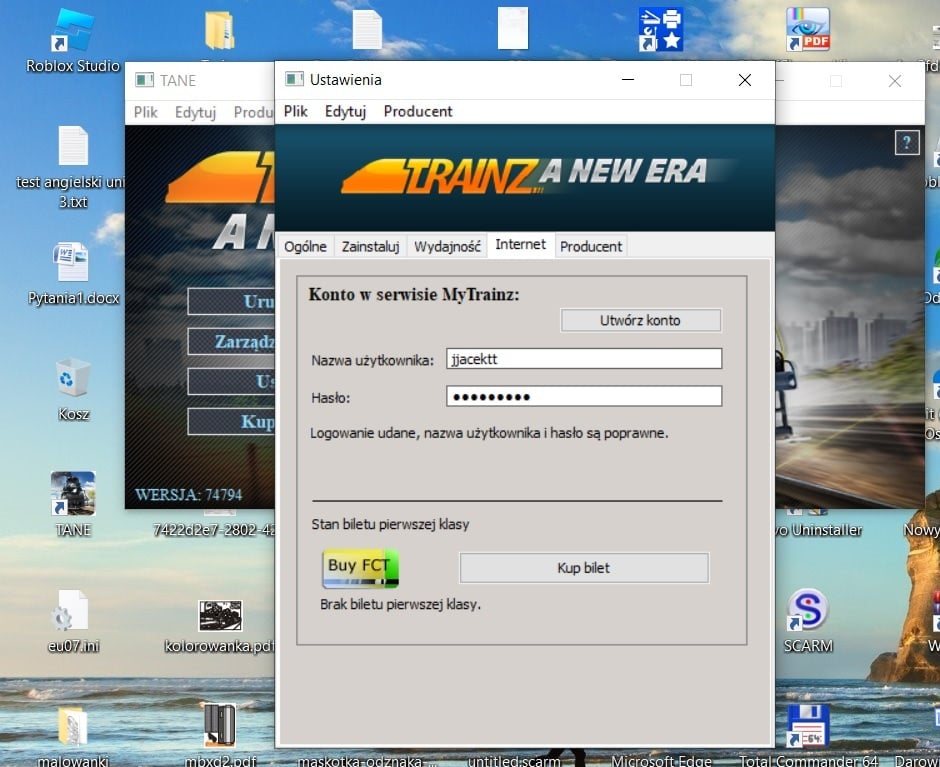Select the folder icon at top of desktop
Viewport: 940px width, 767px height.
[x=219, y=30]
